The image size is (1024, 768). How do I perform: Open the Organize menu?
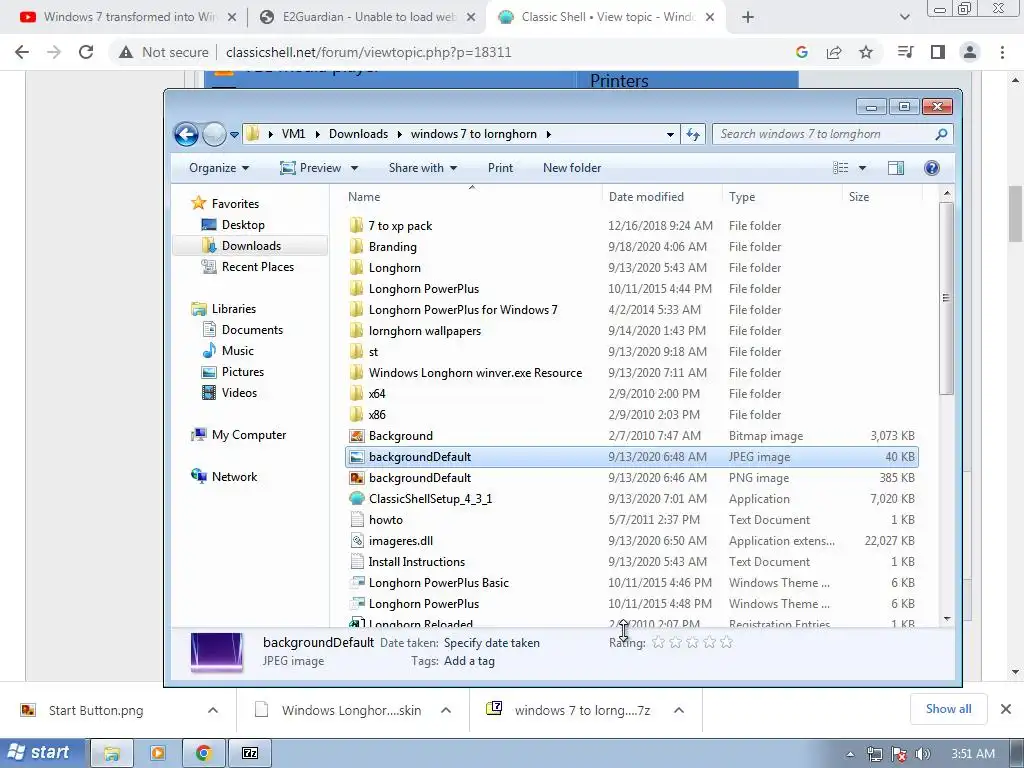[x=219, y=168]
